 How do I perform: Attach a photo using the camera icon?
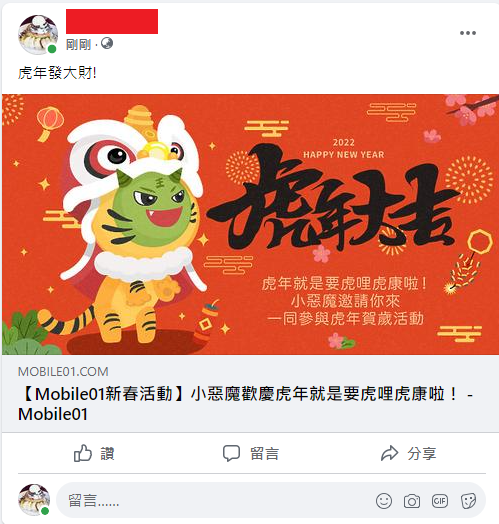[x=412, y=501]
